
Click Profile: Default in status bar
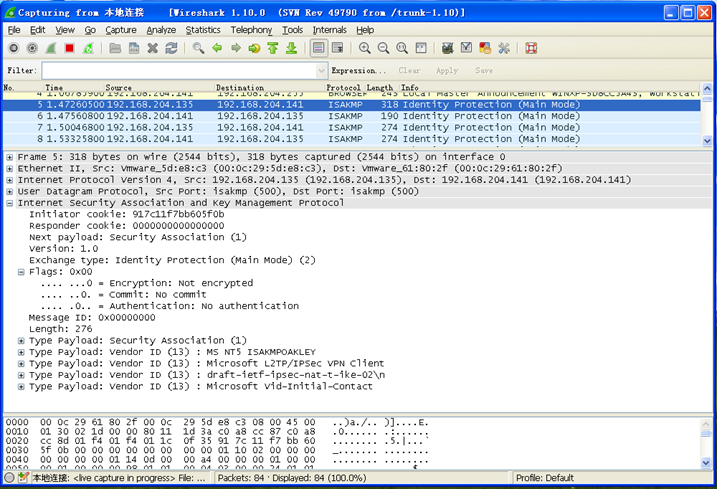[x=546, y=478]
